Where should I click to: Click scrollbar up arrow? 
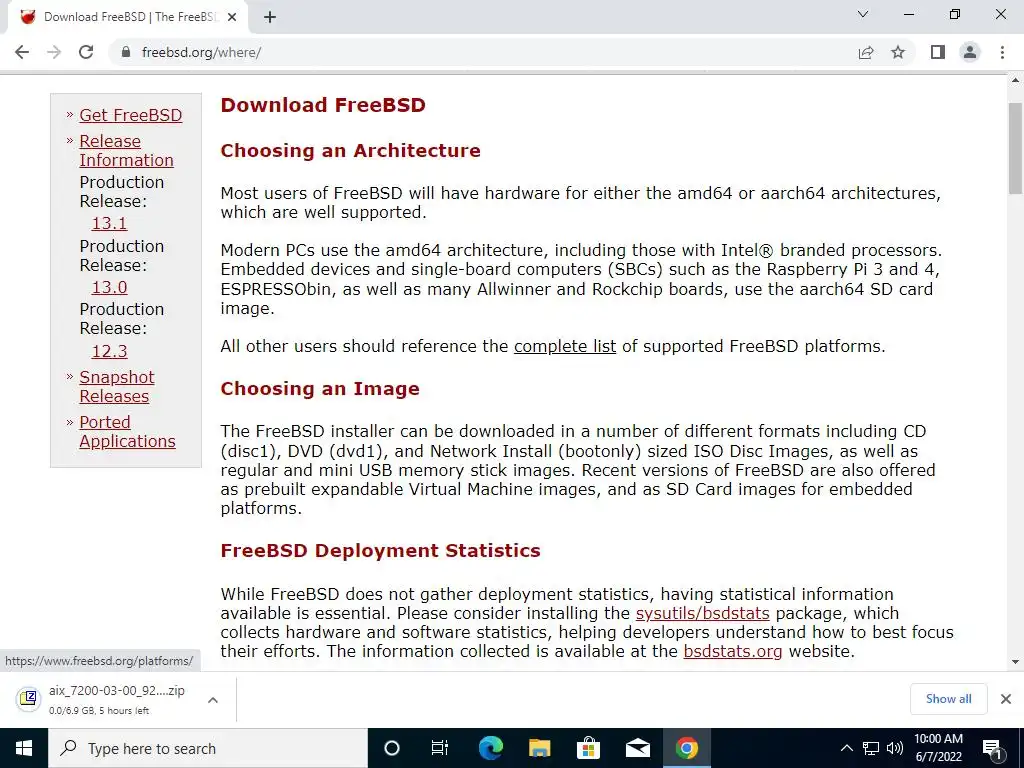click(1016, 81)
